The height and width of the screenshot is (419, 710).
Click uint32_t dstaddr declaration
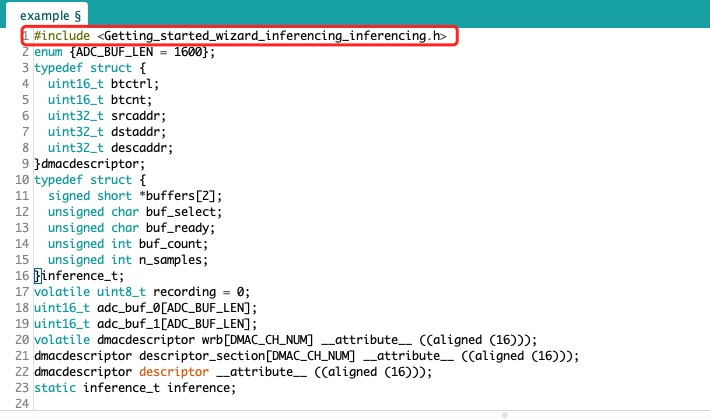click(x=107, y=132)
